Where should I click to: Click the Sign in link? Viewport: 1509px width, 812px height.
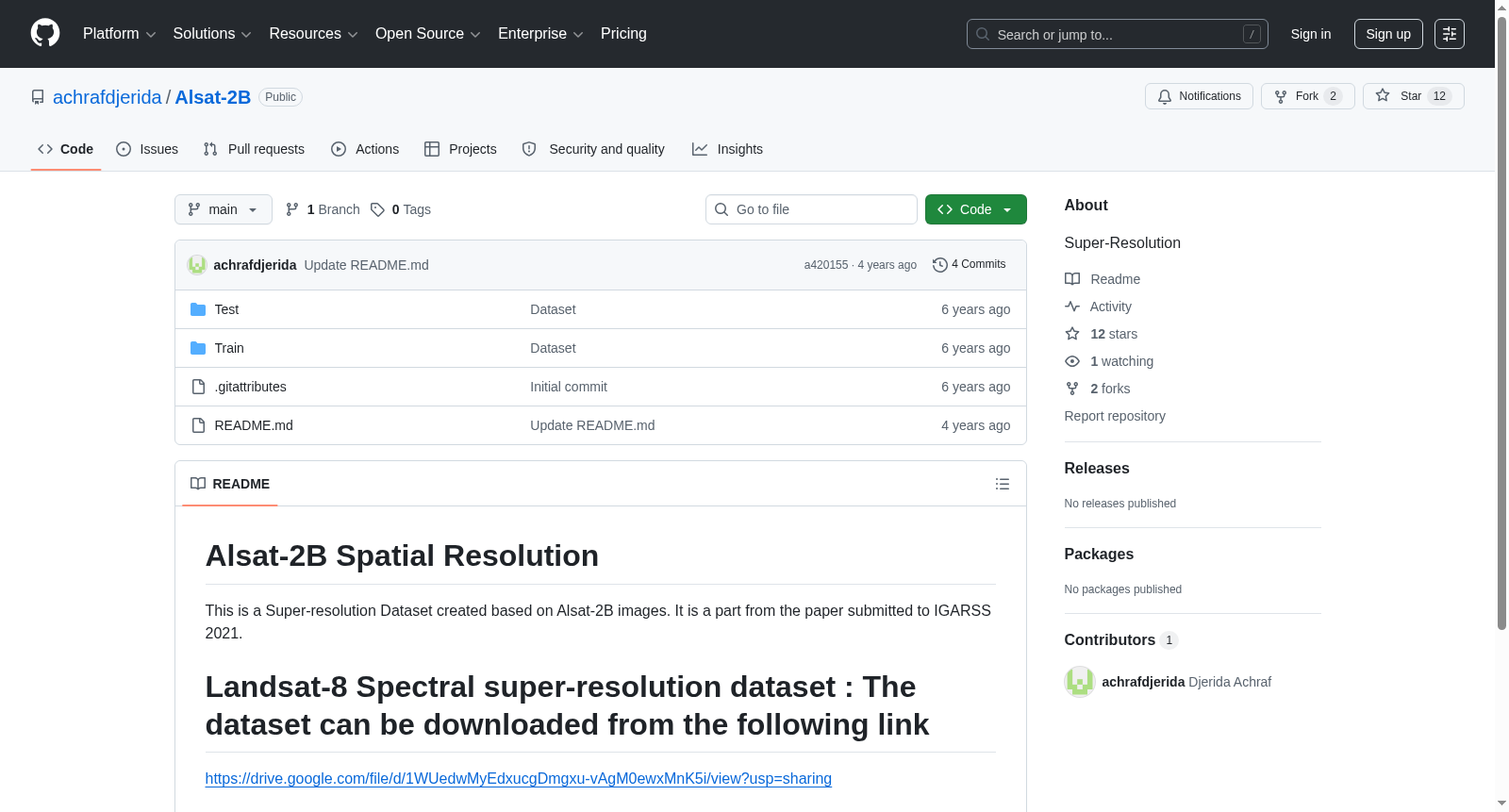click(x=1311, y=34)
